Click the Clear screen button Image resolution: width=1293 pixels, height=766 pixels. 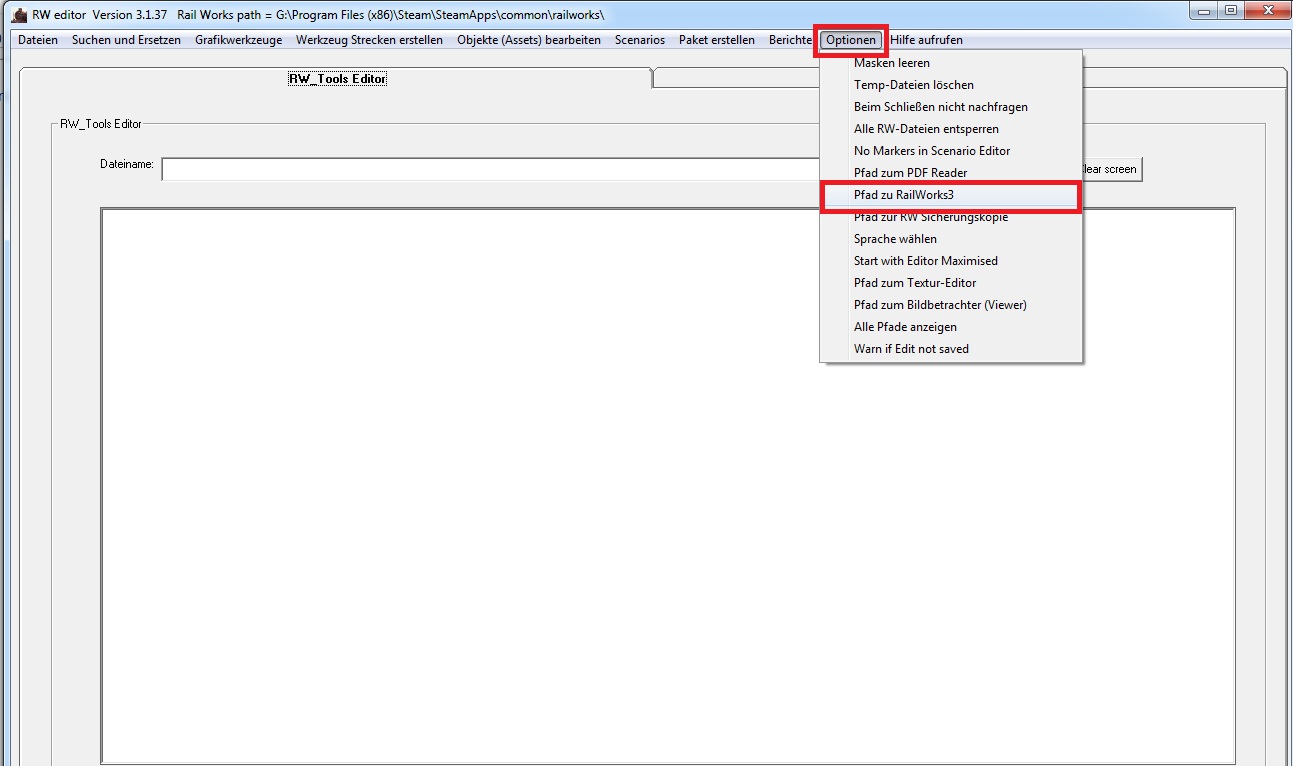pyautogui.click(x=1111, y=169)
